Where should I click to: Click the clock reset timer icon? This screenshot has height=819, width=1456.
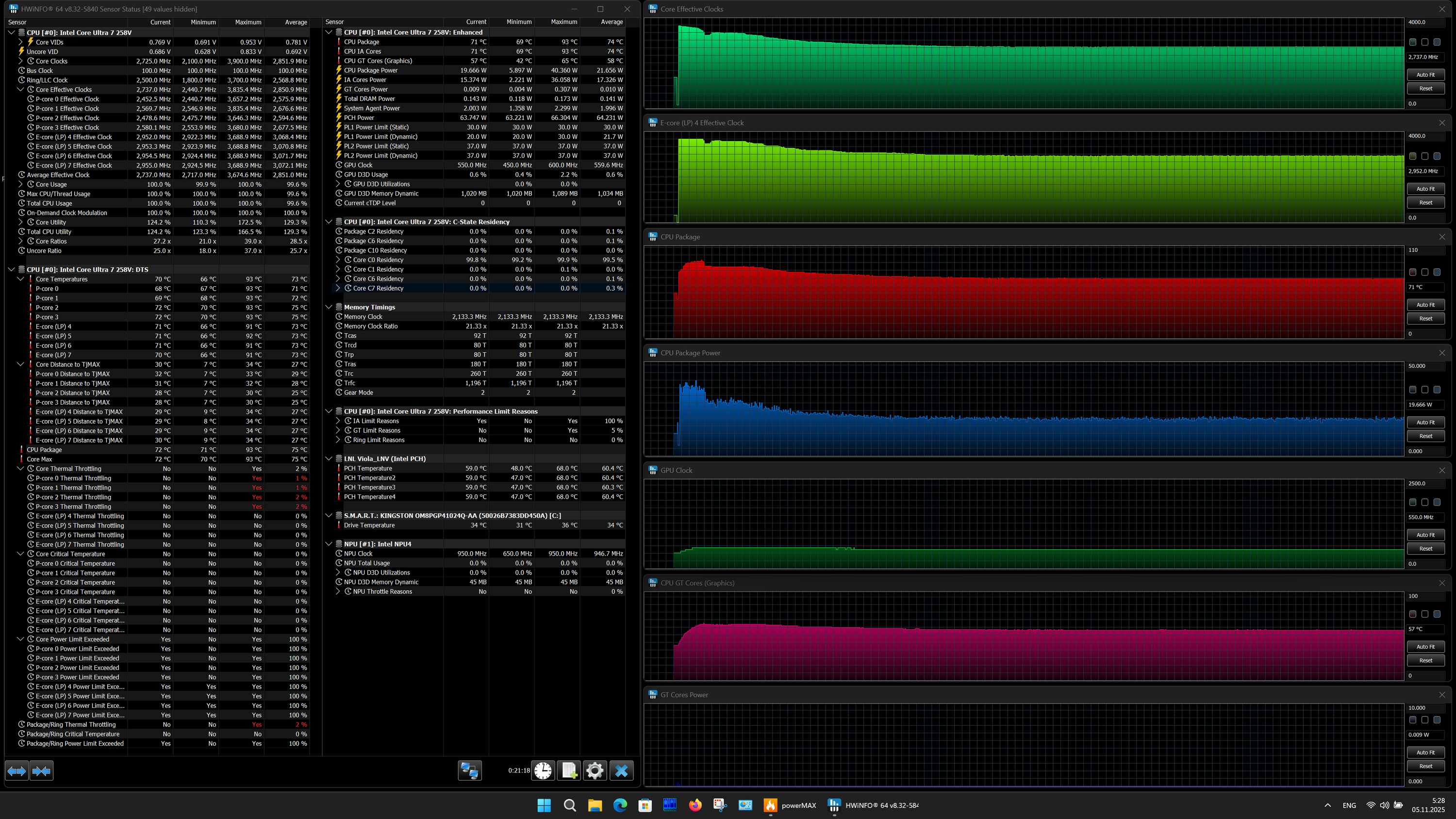[x=543, y=770]
